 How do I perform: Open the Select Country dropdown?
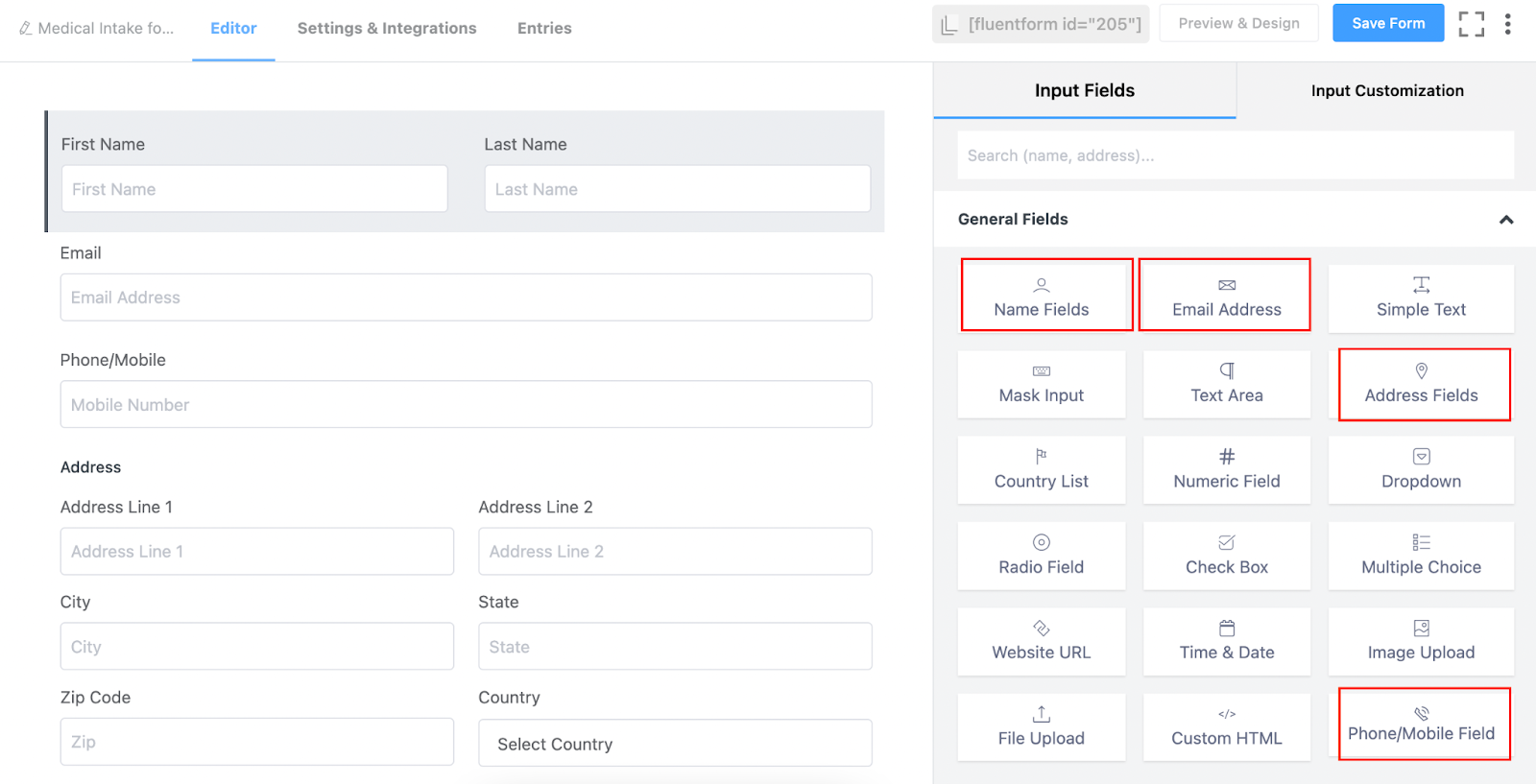point(675,744)
